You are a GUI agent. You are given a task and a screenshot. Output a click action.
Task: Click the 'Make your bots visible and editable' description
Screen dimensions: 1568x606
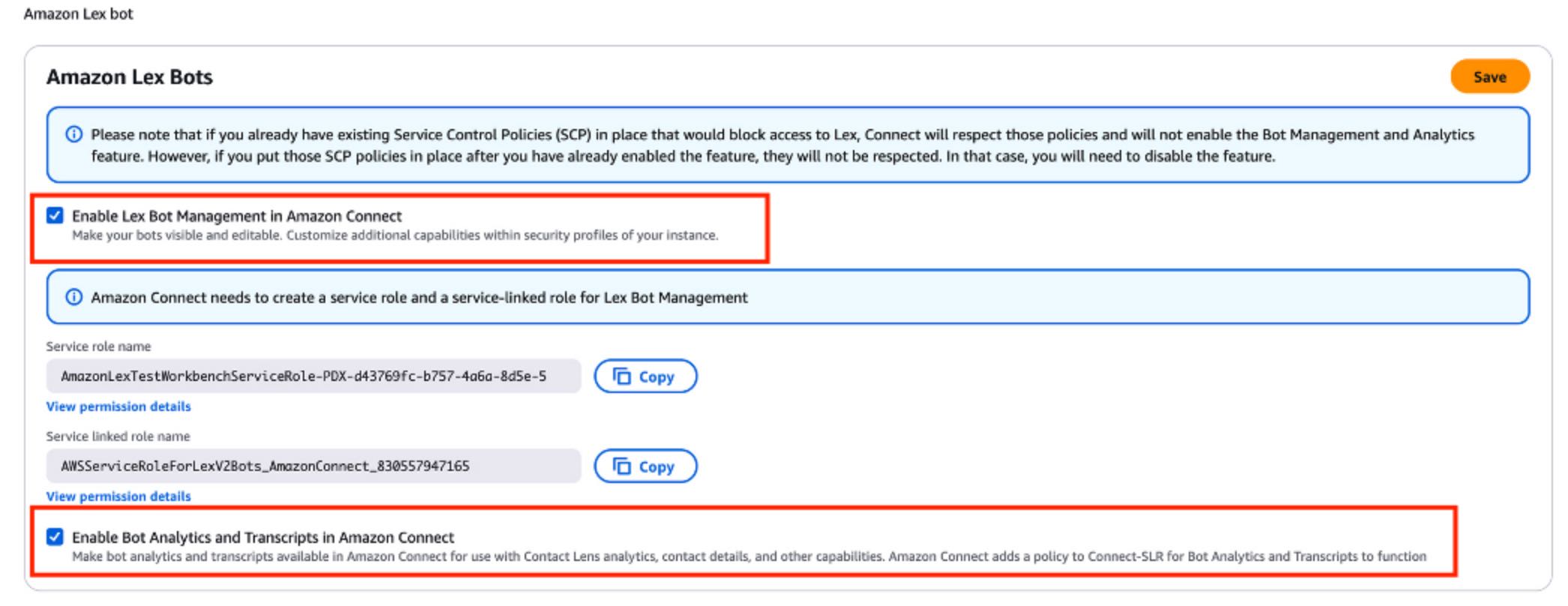point(394,235)
